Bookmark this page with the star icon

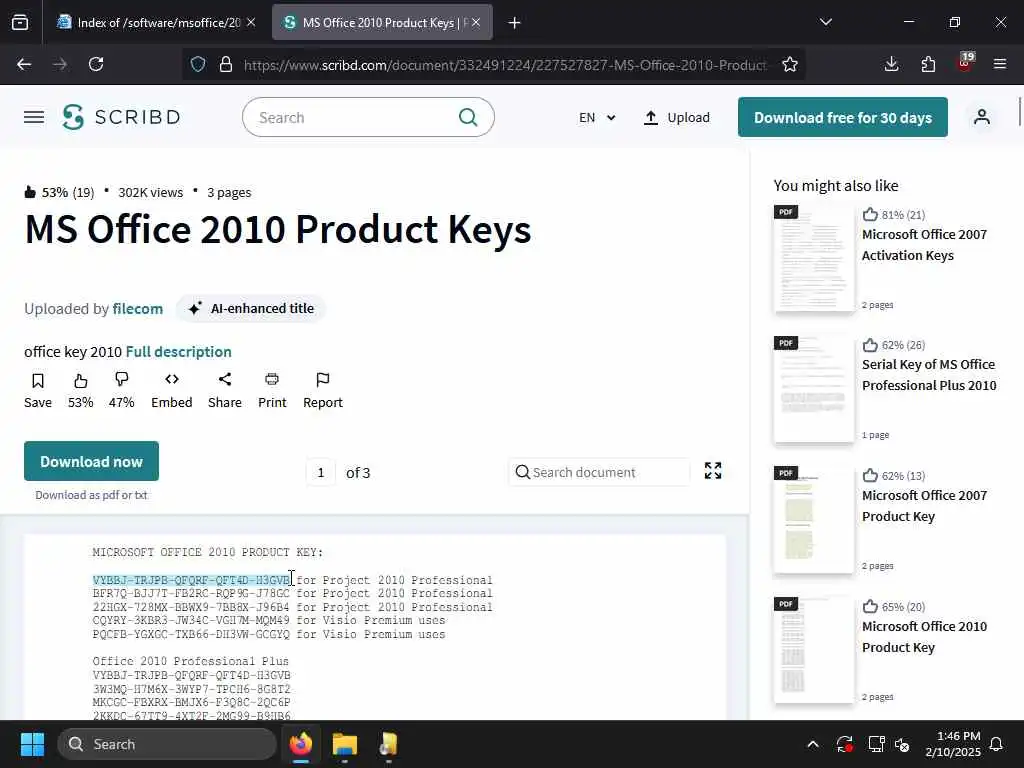point(790,65)
